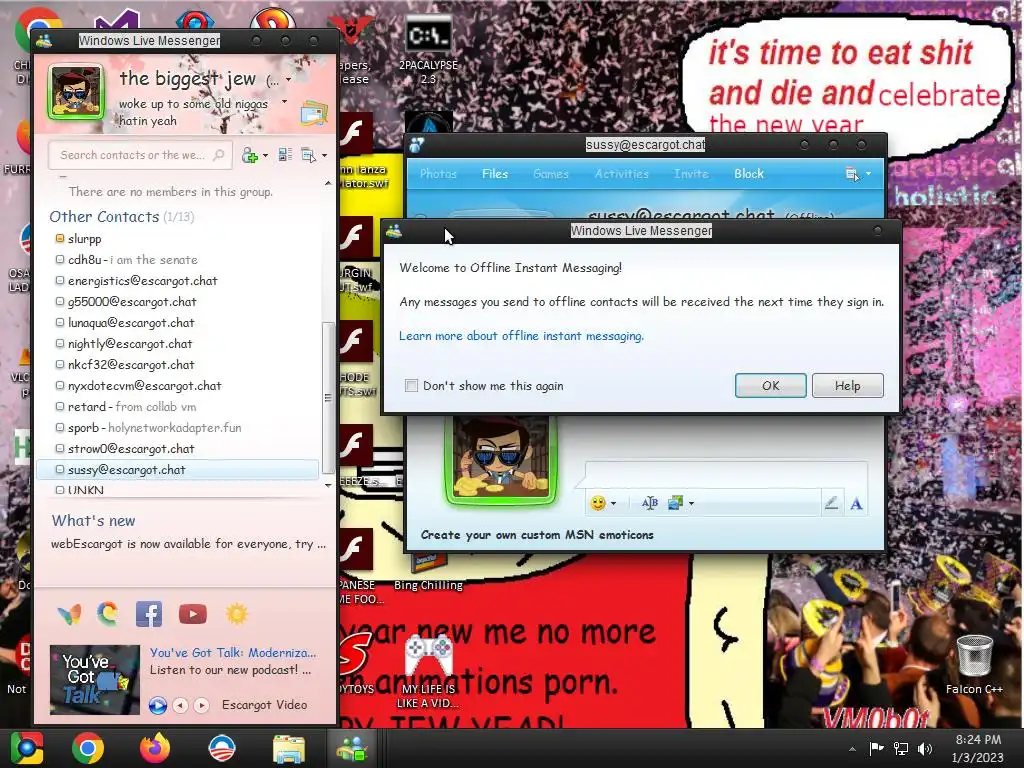1024x768 pixels.
Task: Click the change contact list layout icon
Action: click(285, 155)
